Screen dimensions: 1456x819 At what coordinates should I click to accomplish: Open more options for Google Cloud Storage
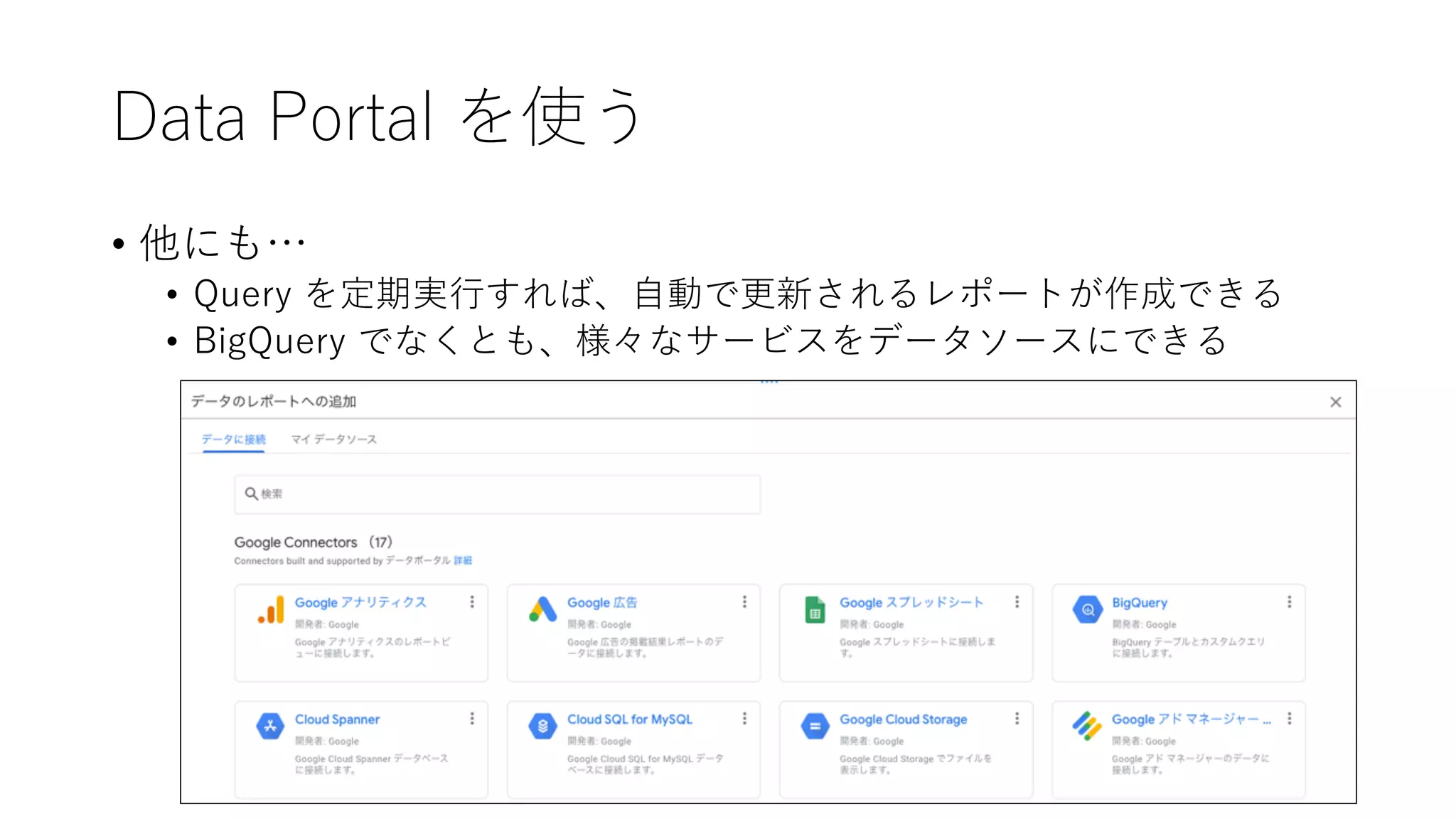1017,719
